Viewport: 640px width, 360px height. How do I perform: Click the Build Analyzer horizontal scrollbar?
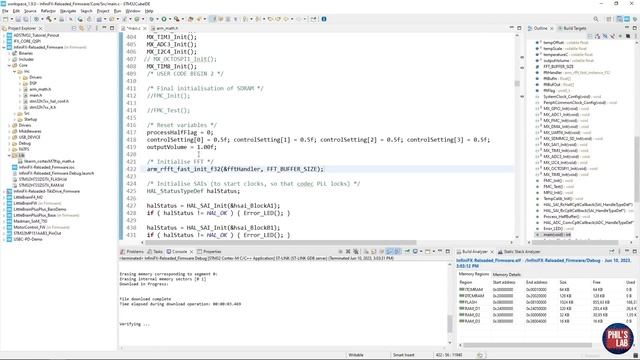(x=527, y=345)
